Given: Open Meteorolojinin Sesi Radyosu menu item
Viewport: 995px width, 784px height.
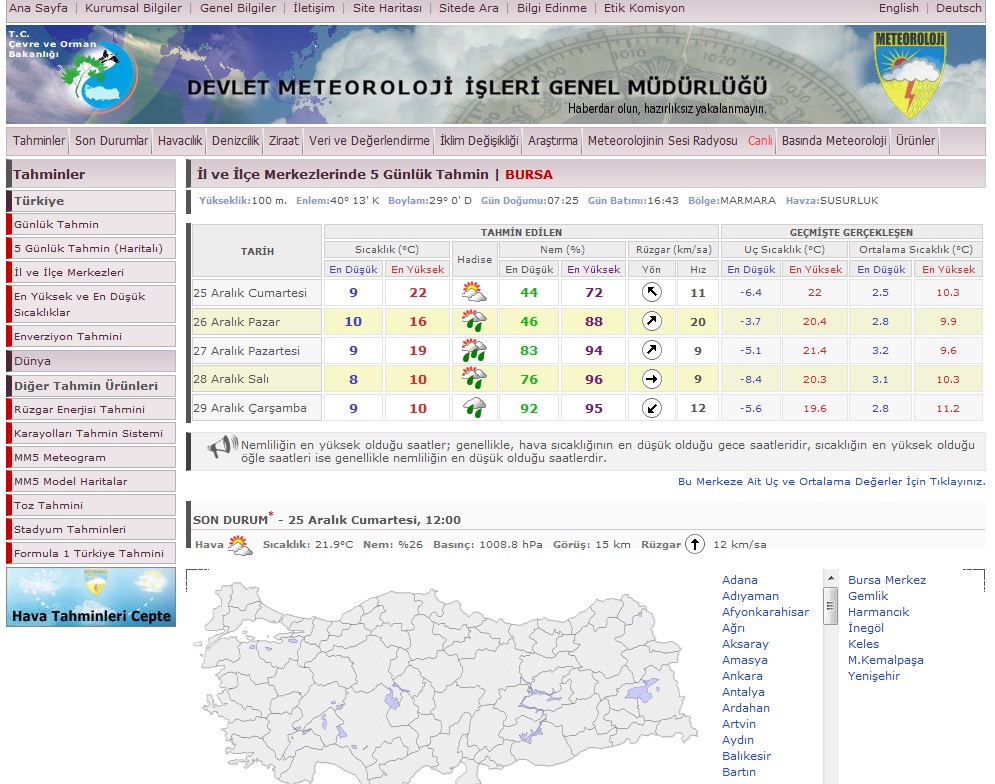Looking at the screenshot, I should pyautogui.click(x=662, y=140).
